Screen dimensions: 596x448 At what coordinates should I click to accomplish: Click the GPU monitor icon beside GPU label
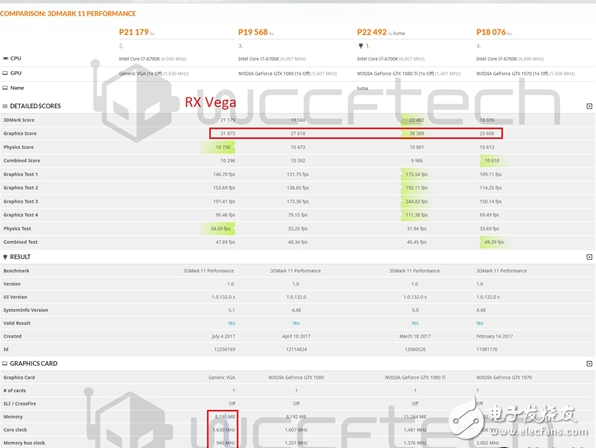[5, 73]
